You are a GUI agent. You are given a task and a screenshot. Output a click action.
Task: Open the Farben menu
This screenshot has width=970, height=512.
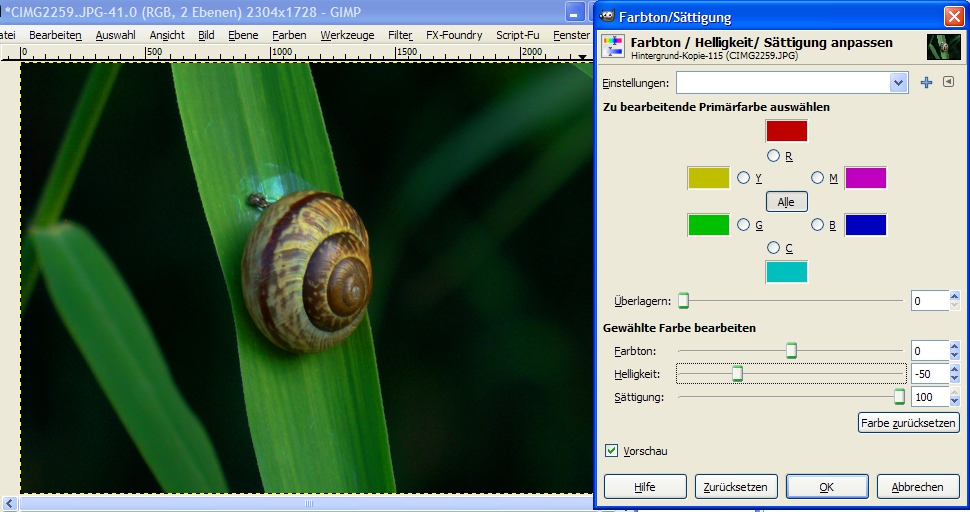click(289, 35)
